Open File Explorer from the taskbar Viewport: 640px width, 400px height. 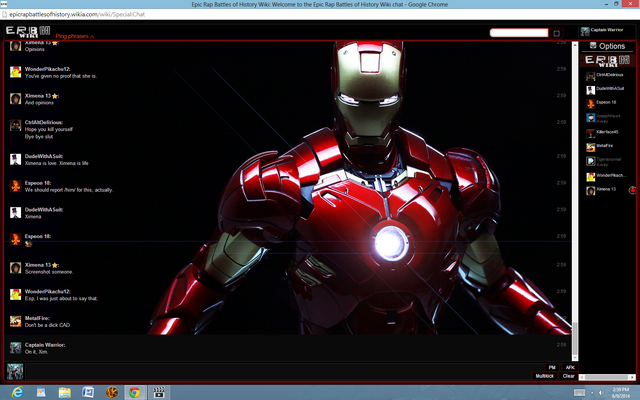[64, 393]
